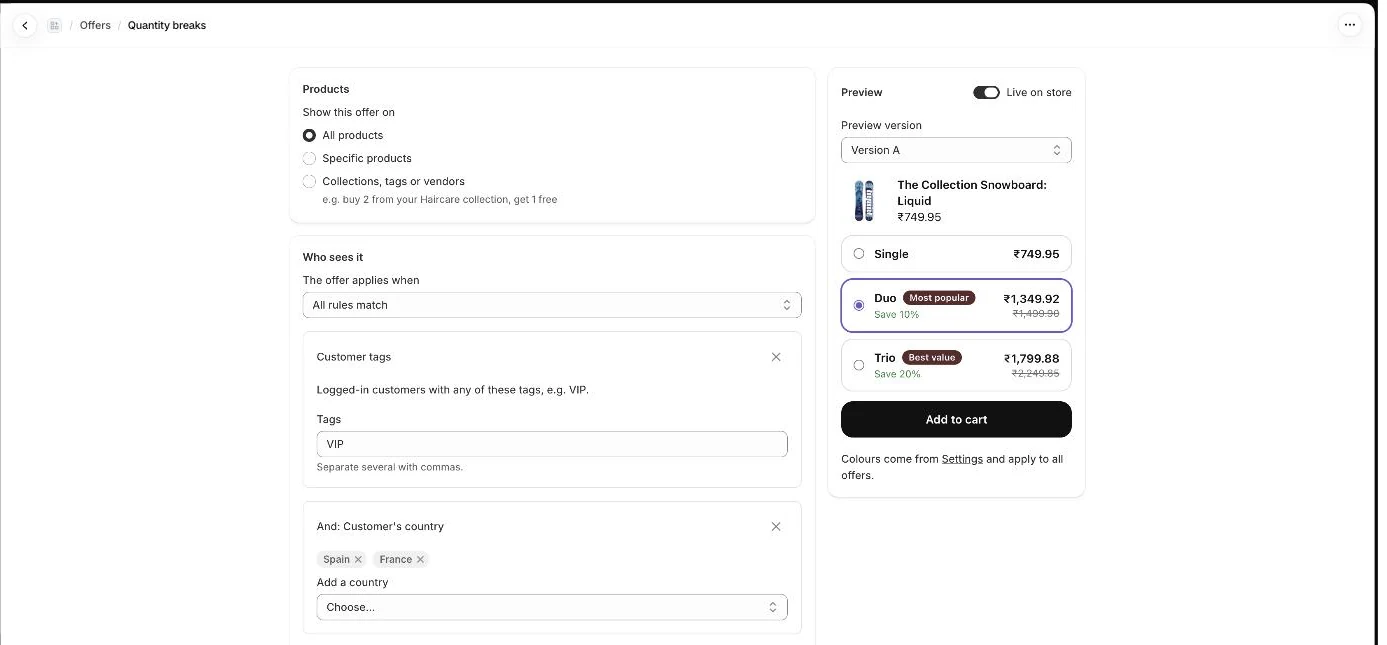Click the Quantity breaks breadcrumb
1387x645 pixels.
[167, 26]
